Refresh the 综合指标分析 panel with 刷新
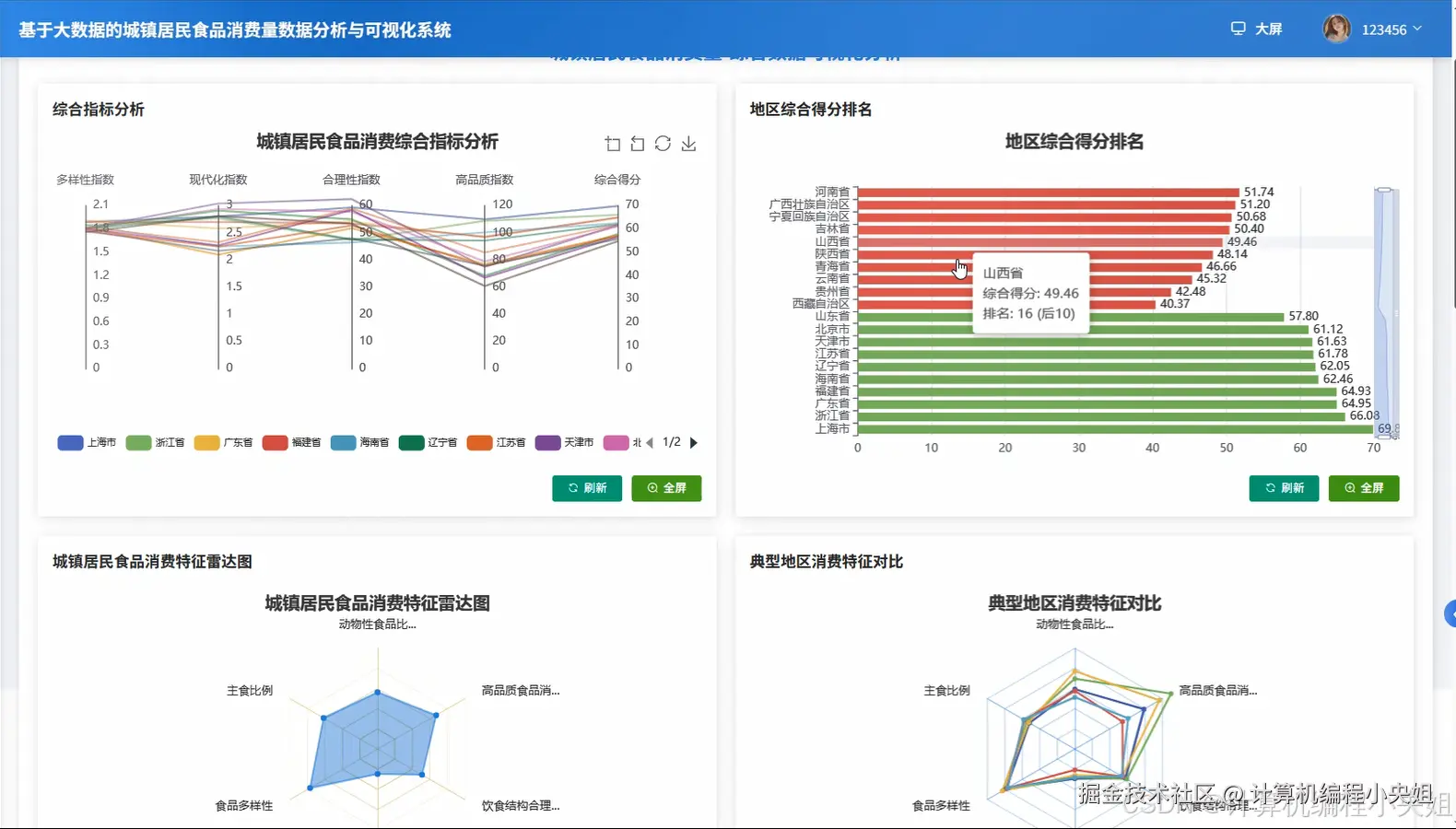1456x829 pixels. pyautogui.click(x=587, y=488)
